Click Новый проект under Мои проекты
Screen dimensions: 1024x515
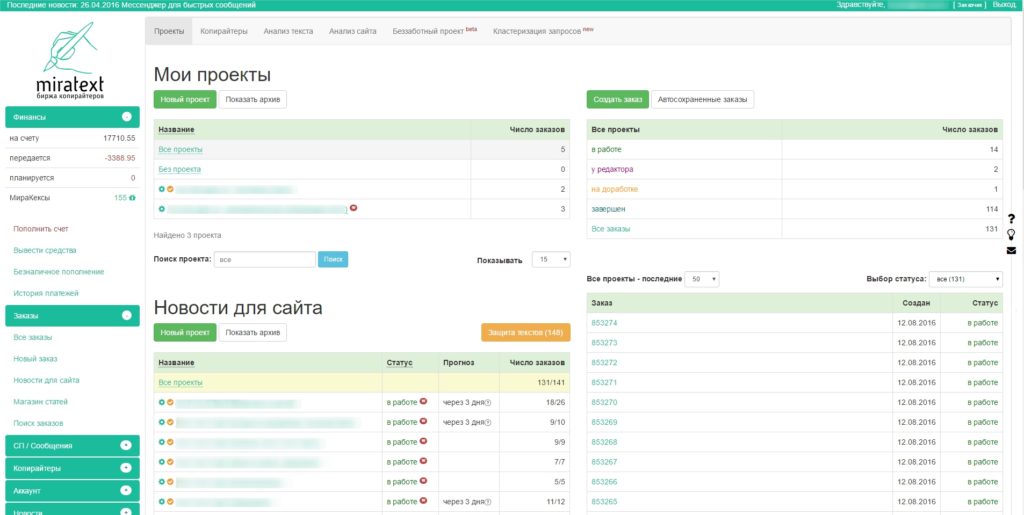185,99
